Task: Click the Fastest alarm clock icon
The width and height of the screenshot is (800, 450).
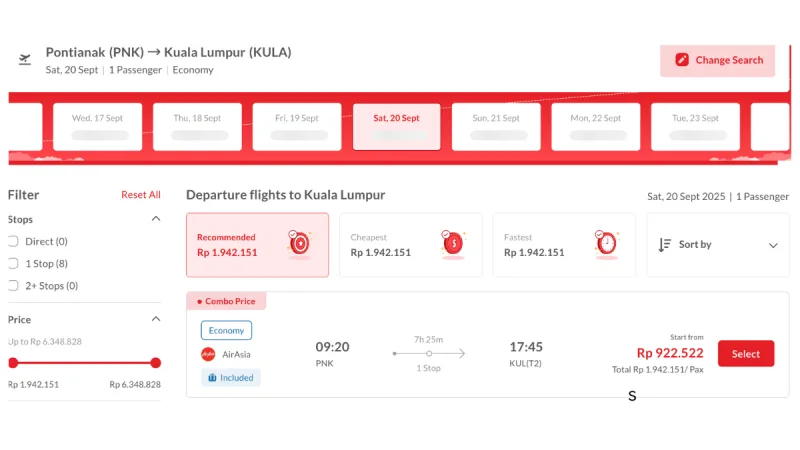Action: [x=606, y=243]
